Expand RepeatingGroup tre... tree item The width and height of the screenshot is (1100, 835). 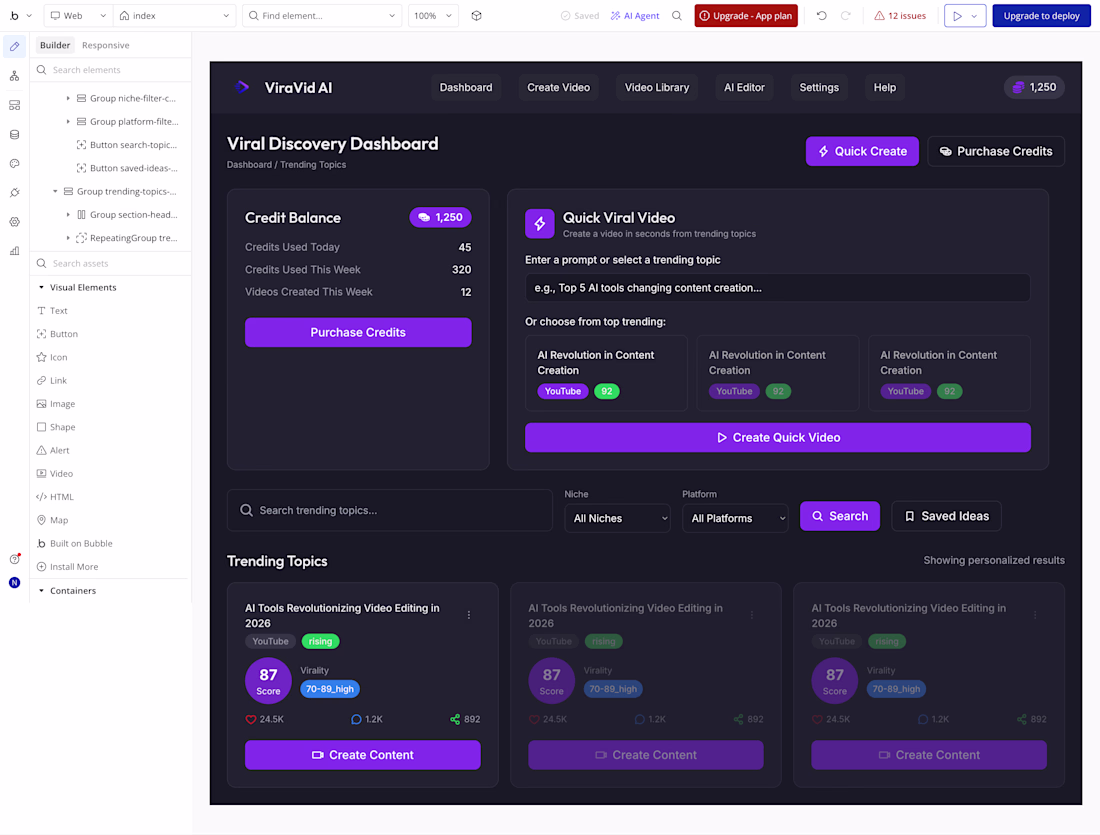[68, 238]
